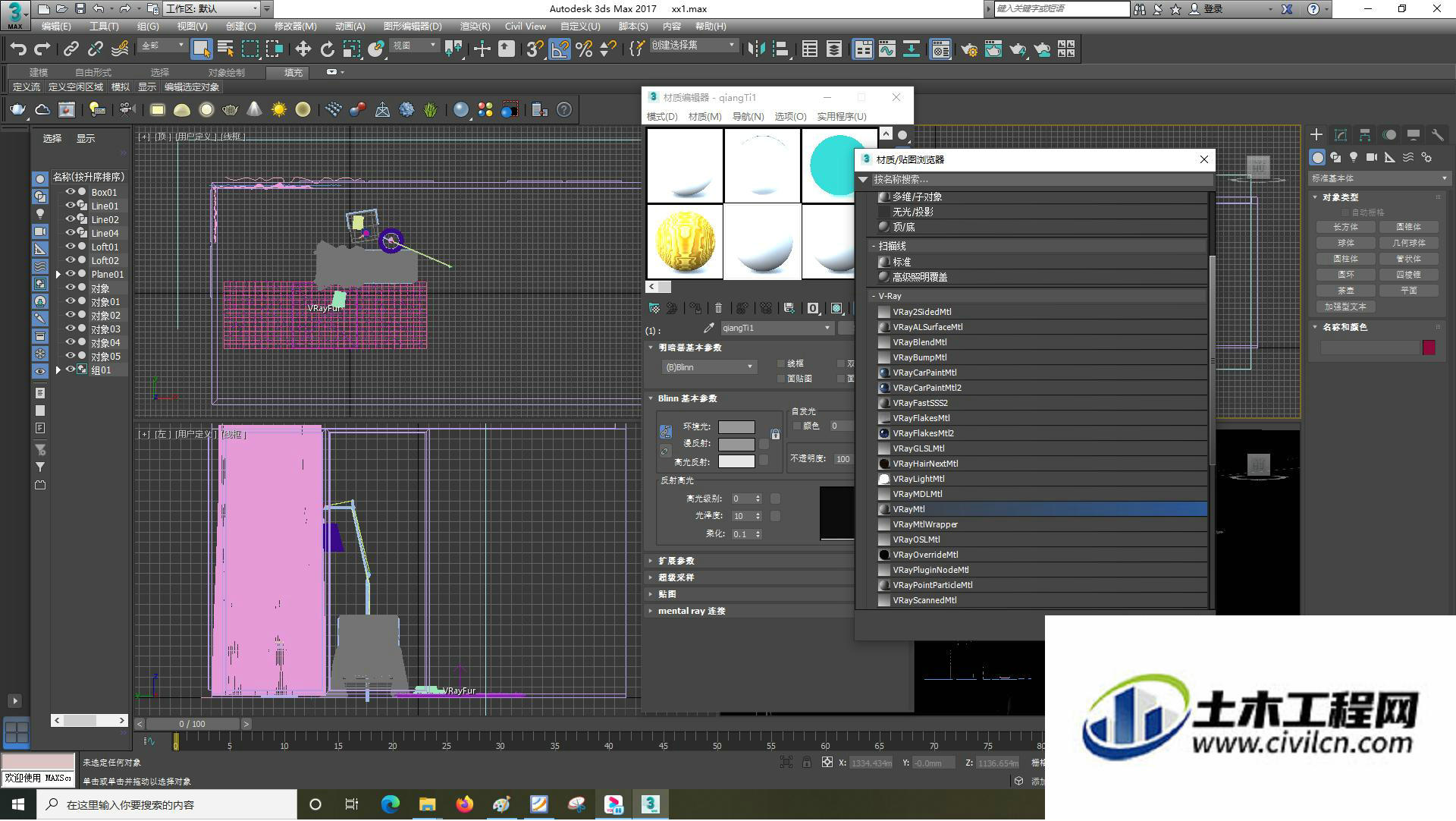
Task: Click the 漫反射 diffuse color swatch
Action: tap(736, 444)
